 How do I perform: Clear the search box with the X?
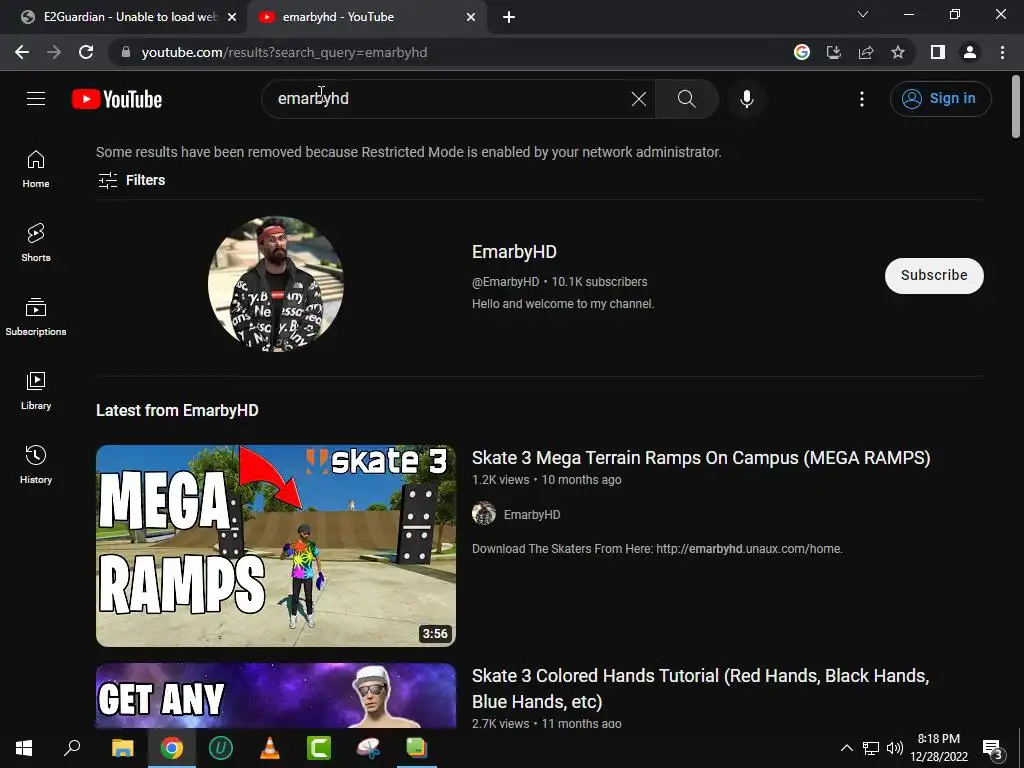639,99
